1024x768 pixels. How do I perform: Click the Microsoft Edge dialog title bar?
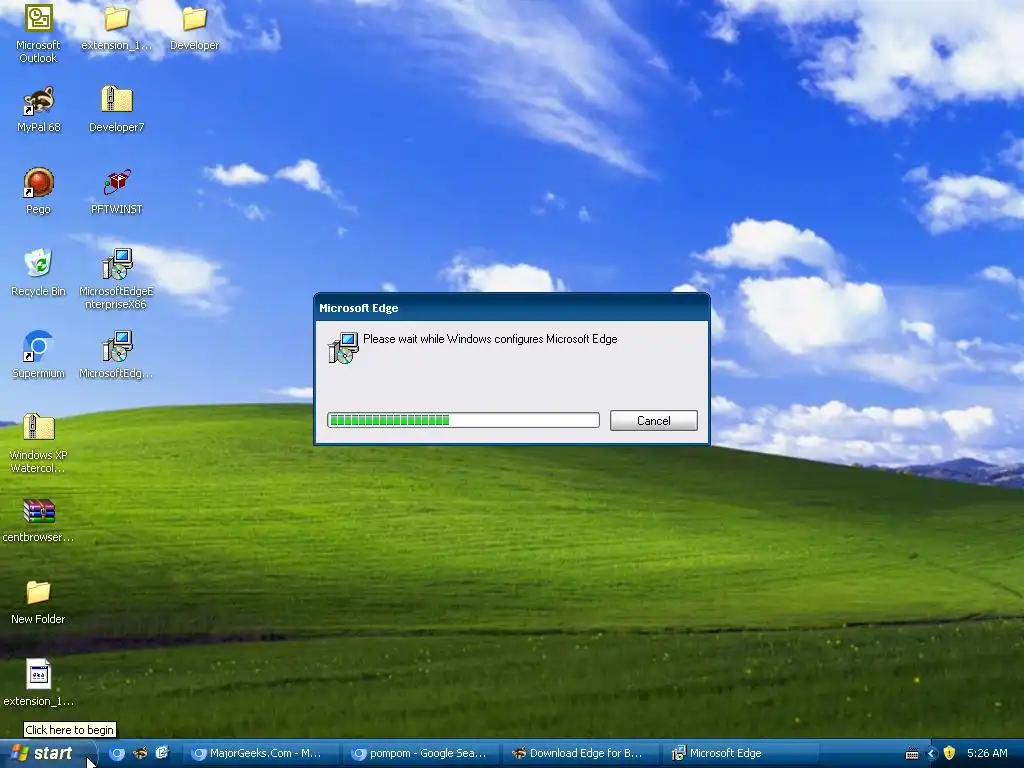(x=511, y=308)
